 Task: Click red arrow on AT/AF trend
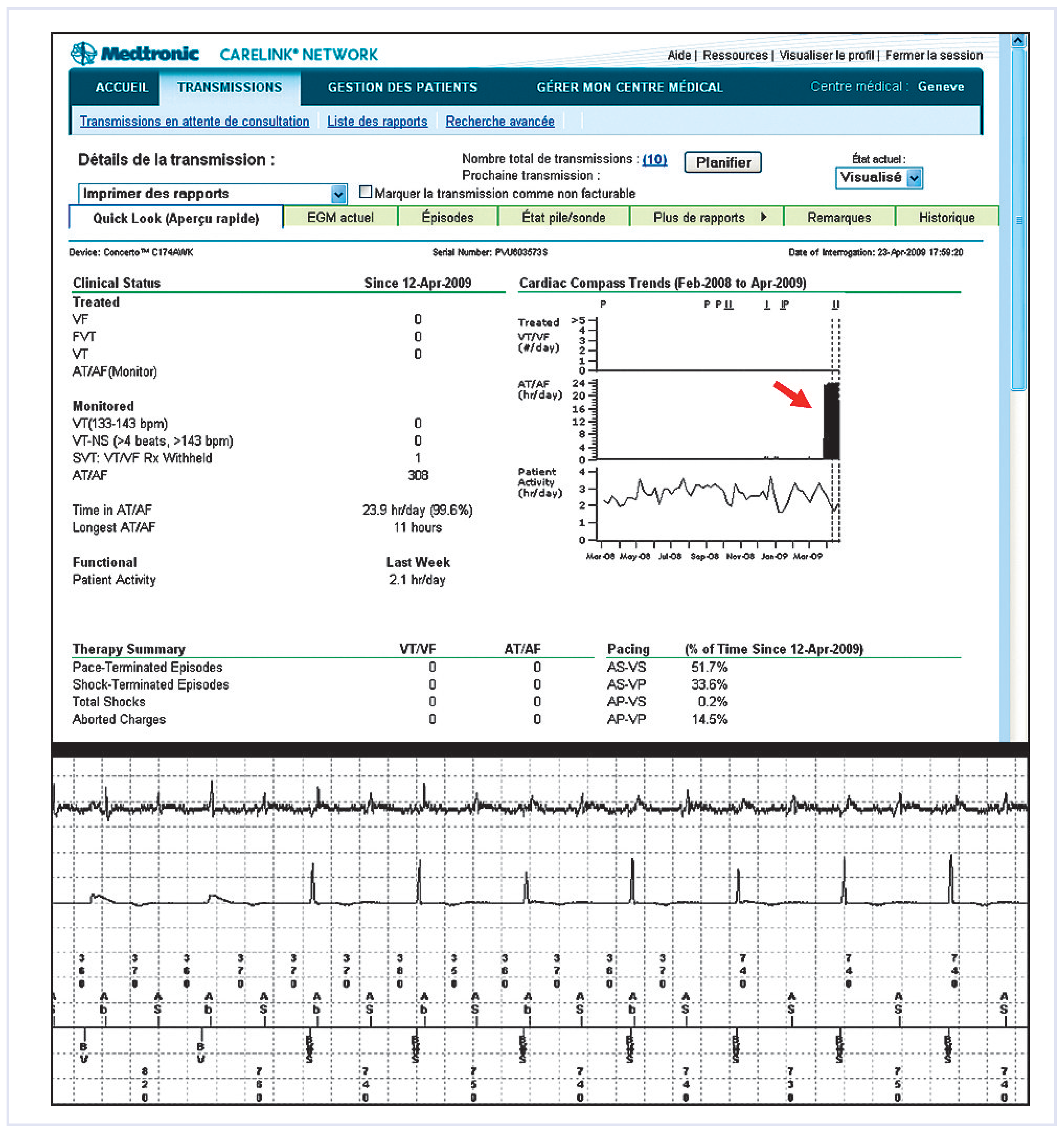(x=793, y=394)
